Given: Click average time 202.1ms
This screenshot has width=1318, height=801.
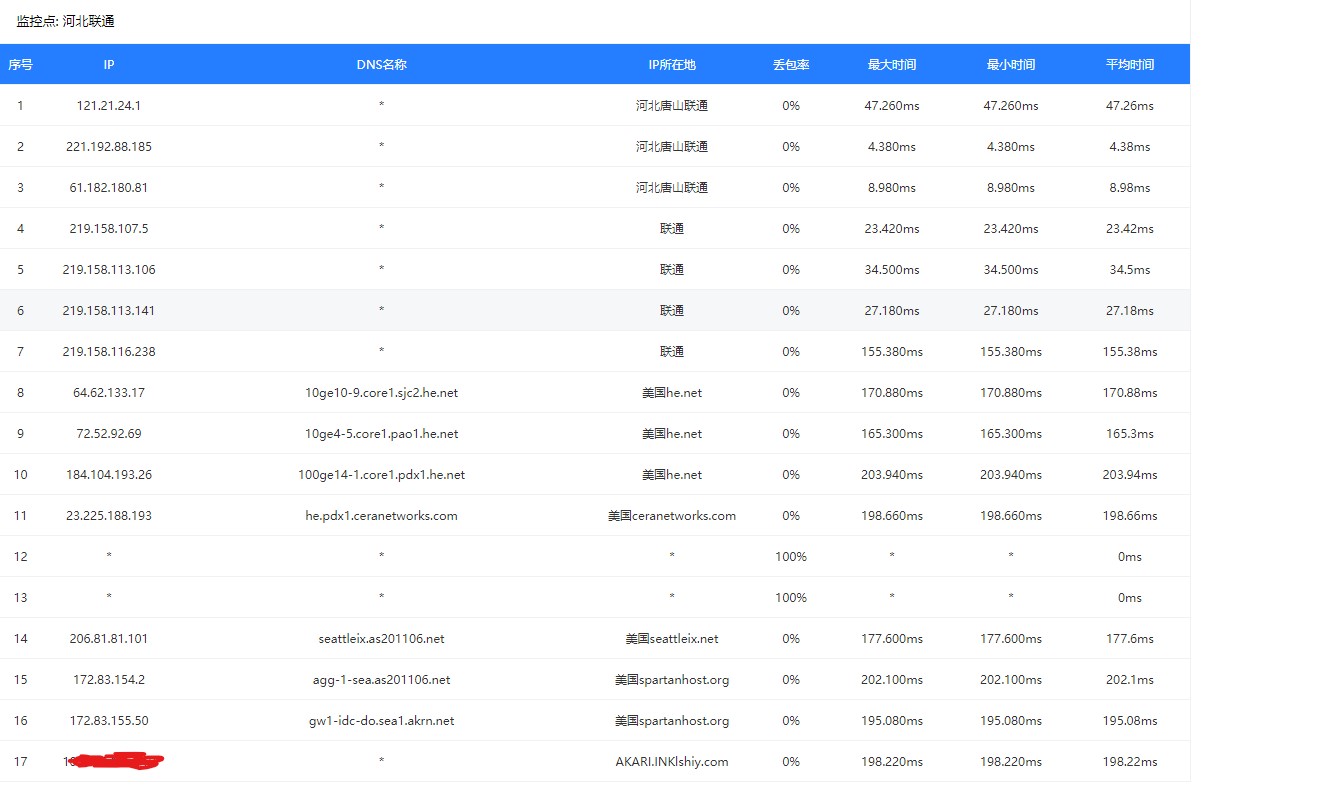Looking at the screenshot, I should point(1130,679).
